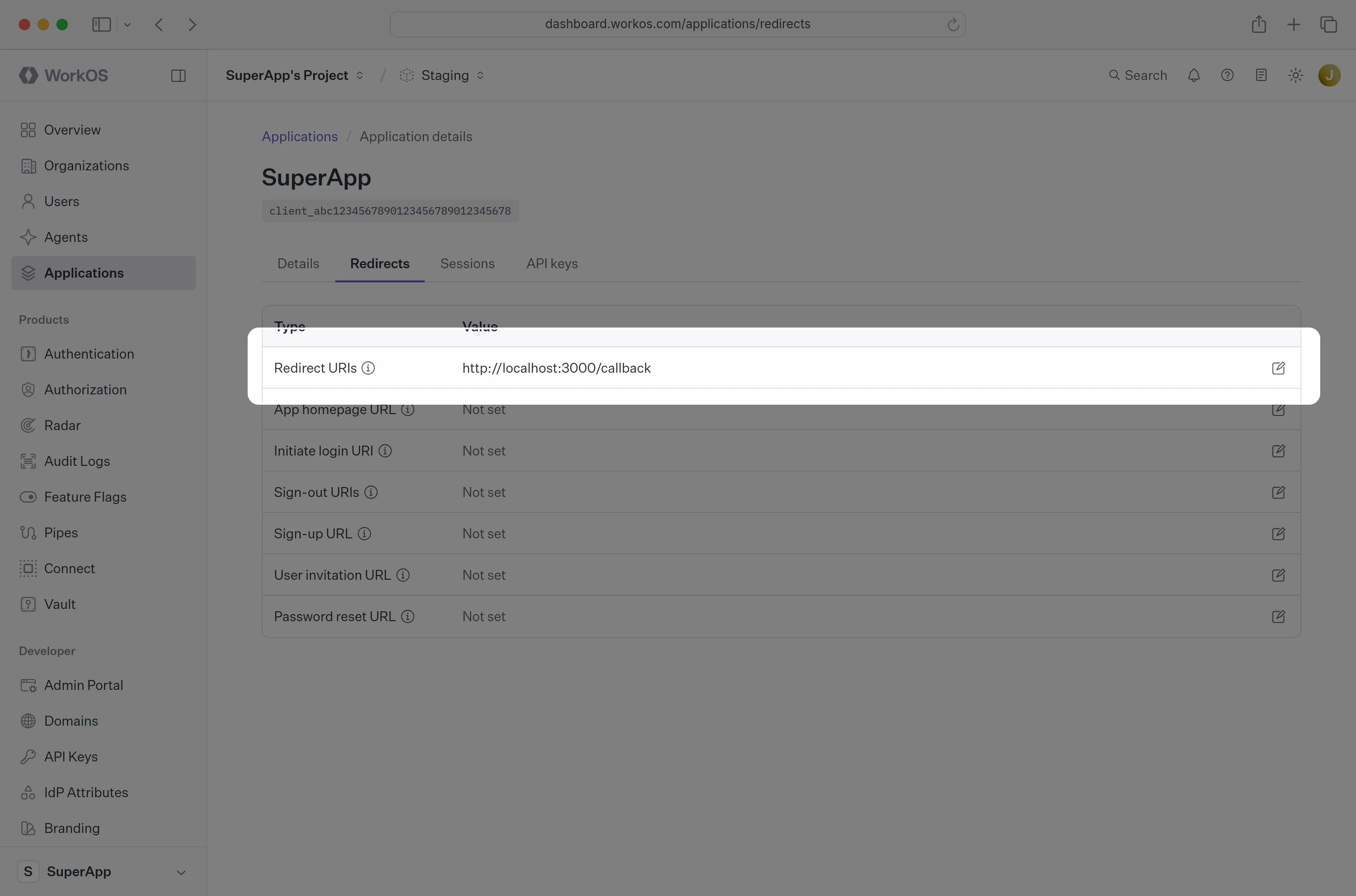
Task: Switch to the Sessions tab
Action: point(468,264)
